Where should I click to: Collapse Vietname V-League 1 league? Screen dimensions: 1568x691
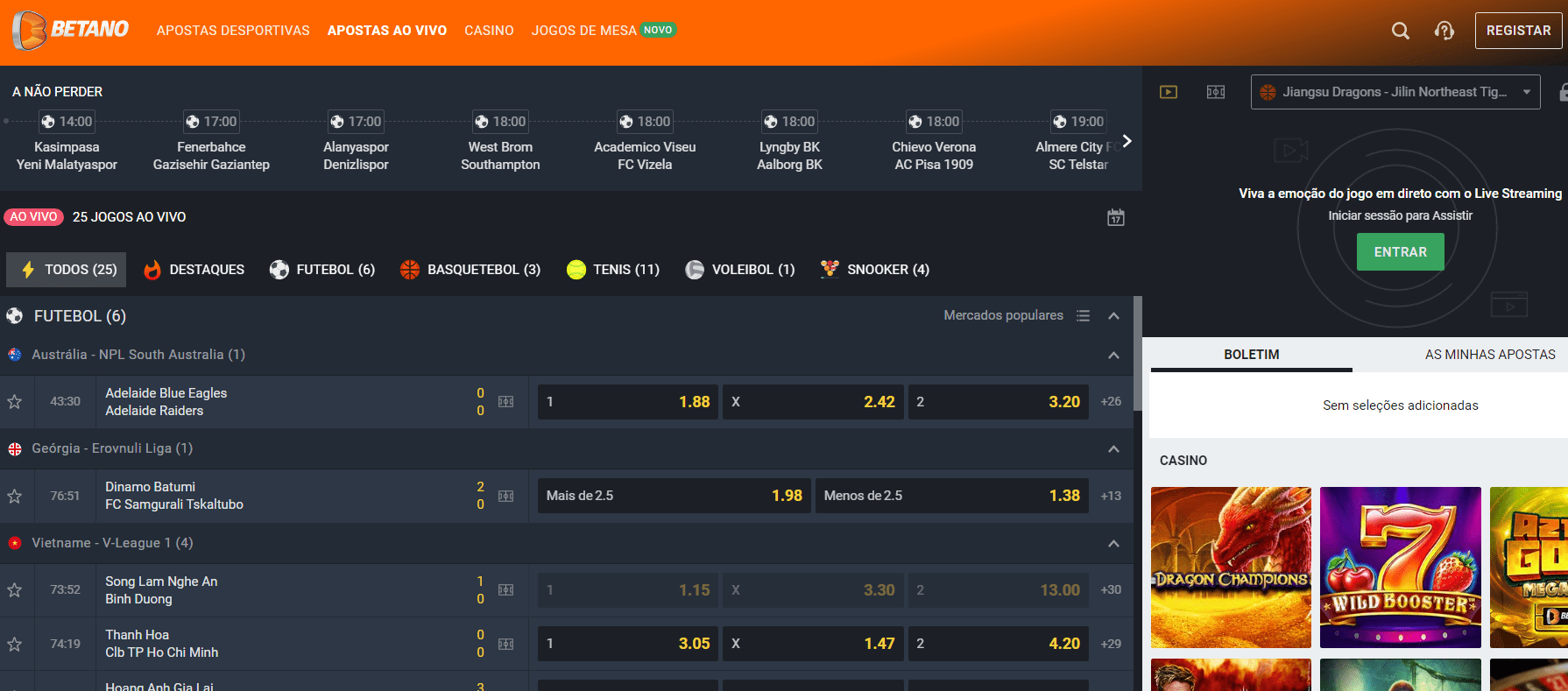(x=1113, y=543)
